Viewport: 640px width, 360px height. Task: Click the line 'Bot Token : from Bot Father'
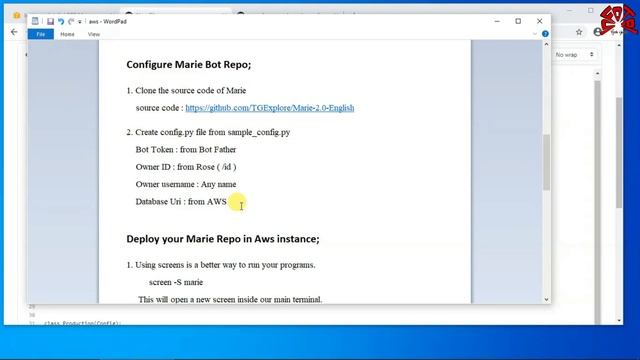coord(186,149)
